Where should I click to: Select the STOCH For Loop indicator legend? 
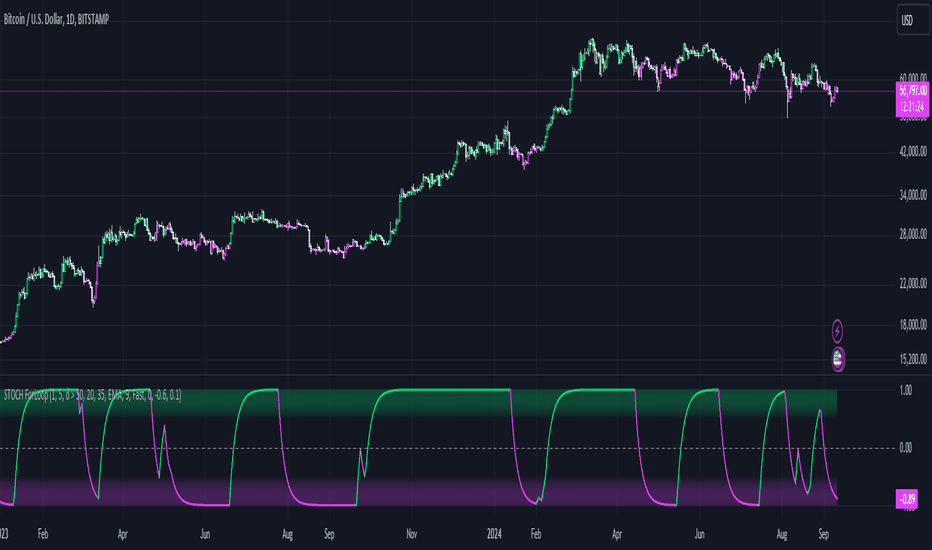[92, 395]
